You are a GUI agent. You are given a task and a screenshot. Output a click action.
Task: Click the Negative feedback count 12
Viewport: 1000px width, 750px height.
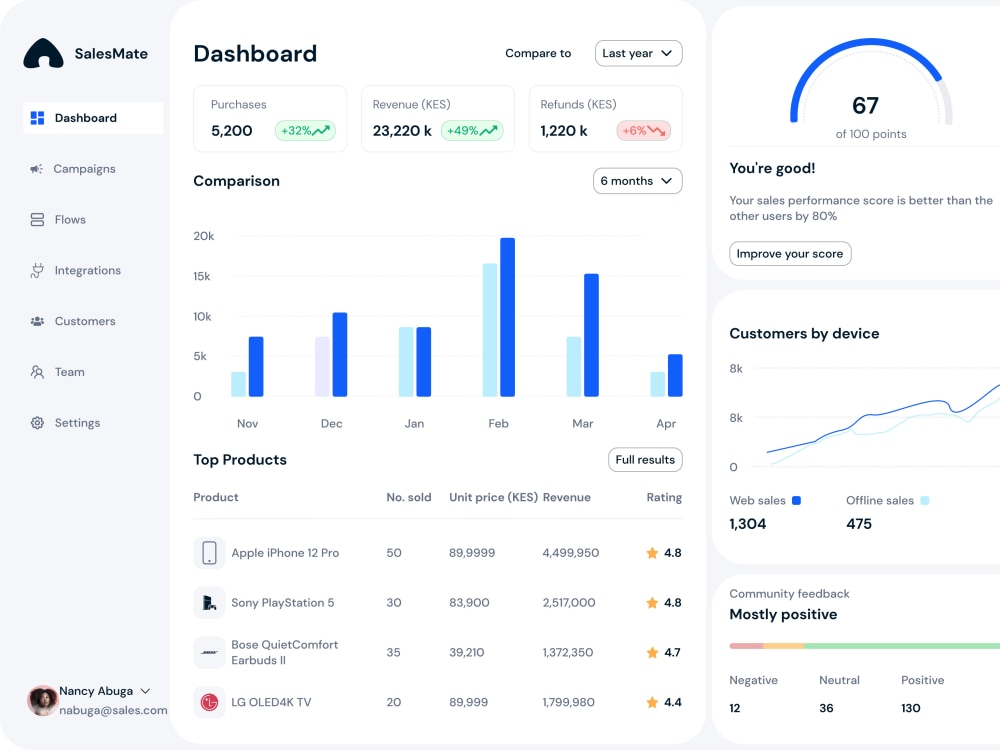(735, 709)
